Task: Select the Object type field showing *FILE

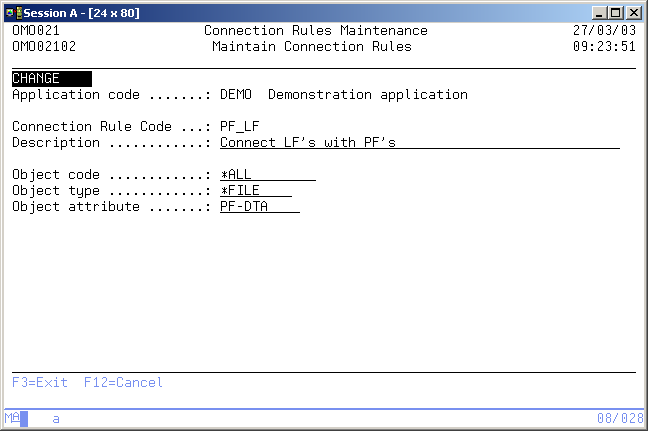Action: point(255,191)
